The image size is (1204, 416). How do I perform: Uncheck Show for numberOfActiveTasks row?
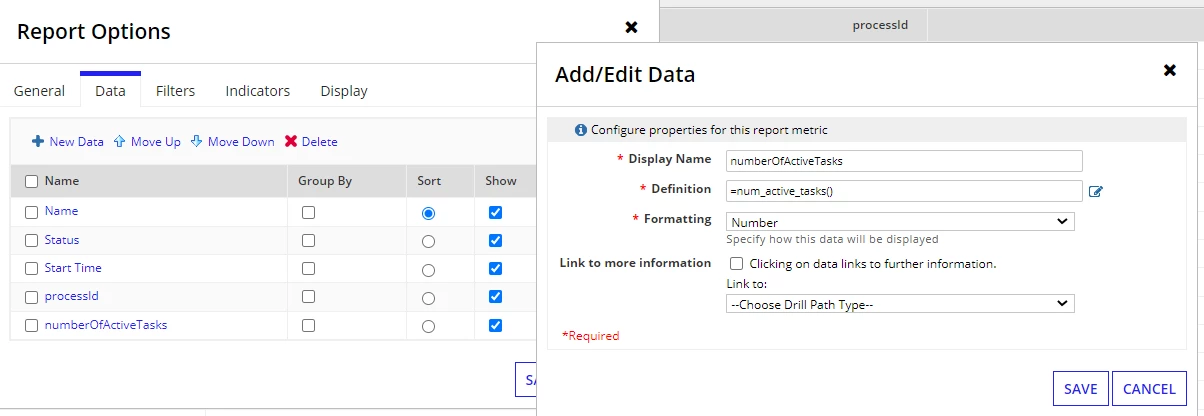point(495,326)
